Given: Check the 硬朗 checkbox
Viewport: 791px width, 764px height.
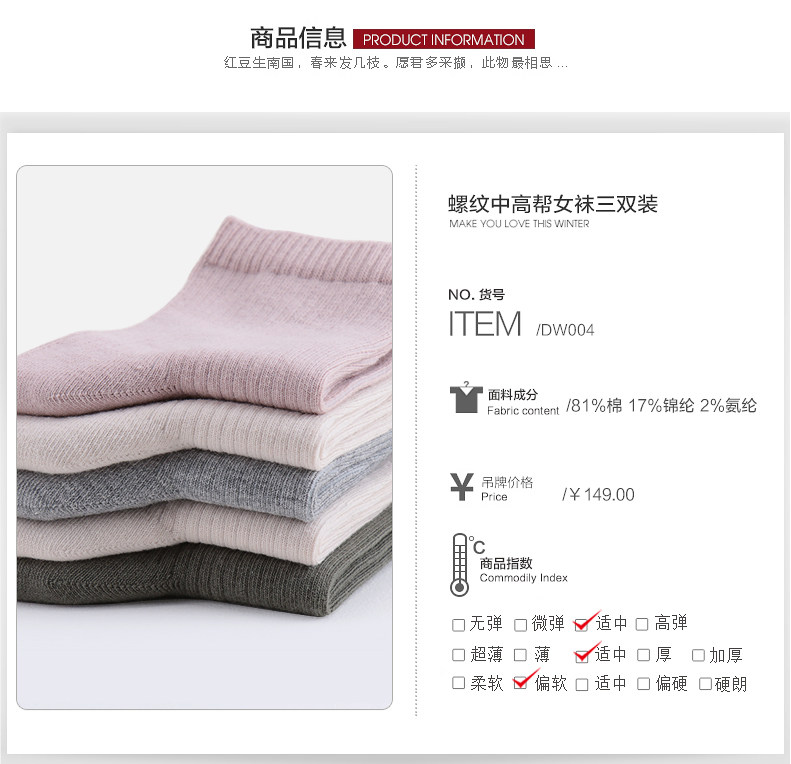Looking at the screenshot, I should [x=705, y=684].
